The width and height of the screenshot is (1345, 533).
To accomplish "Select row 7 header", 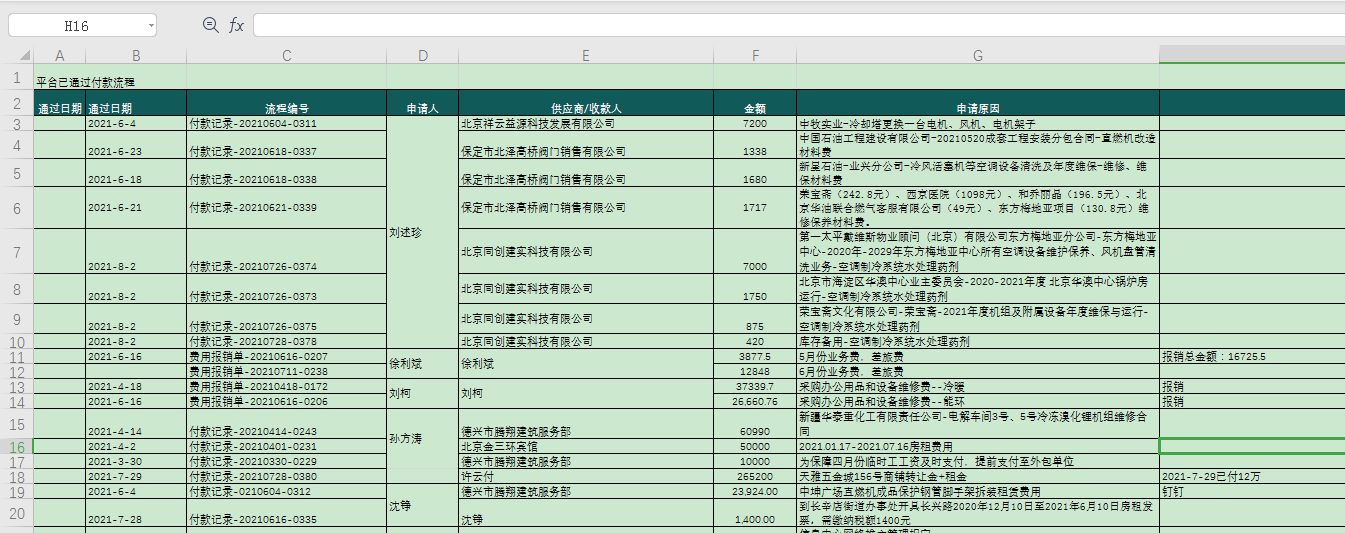I will coord(17,251).
